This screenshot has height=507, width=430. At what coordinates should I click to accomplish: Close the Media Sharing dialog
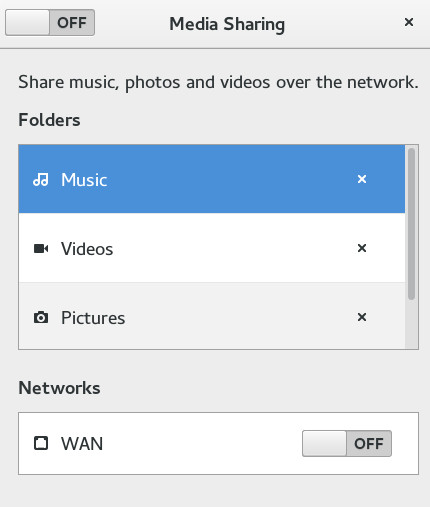409,22
